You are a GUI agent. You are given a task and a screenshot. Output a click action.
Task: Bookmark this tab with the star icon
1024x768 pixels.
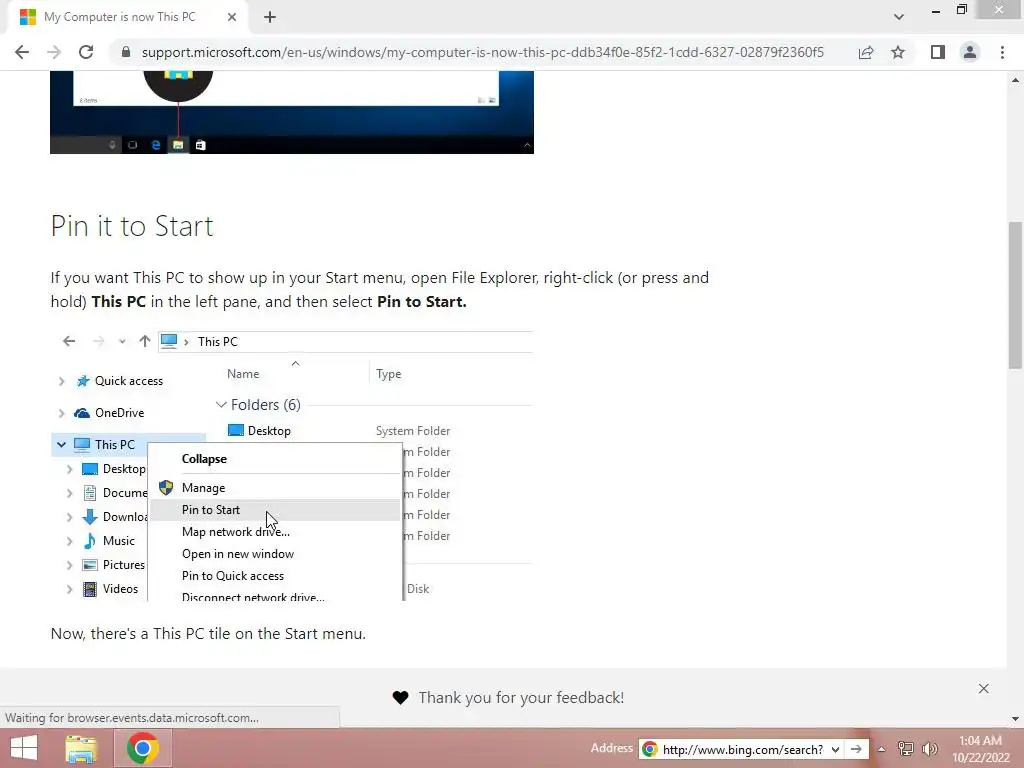click(898, 52)
